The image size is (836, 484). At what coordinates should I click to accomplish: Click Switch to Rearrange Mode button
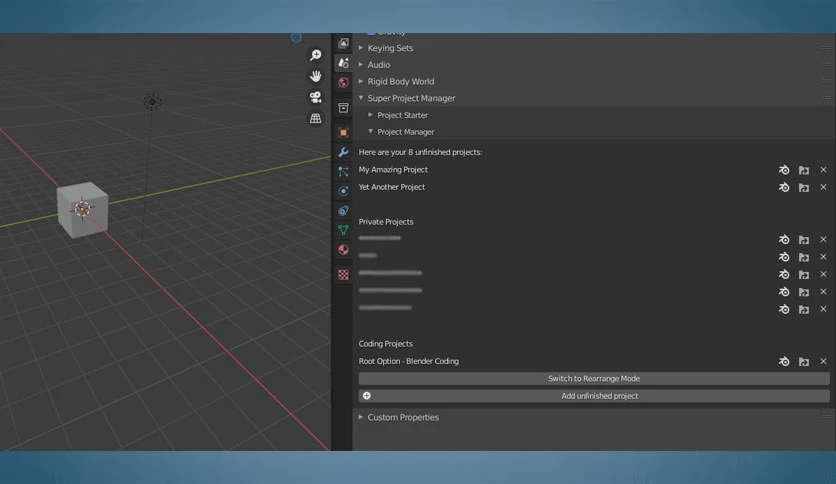(594, 378)
